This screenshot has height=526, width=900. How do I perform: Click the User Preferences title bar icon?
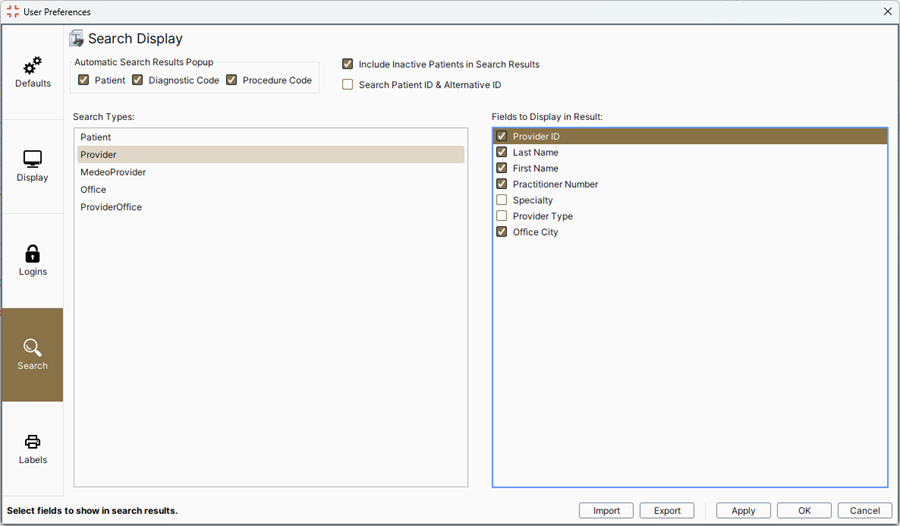tap(13, 11)
